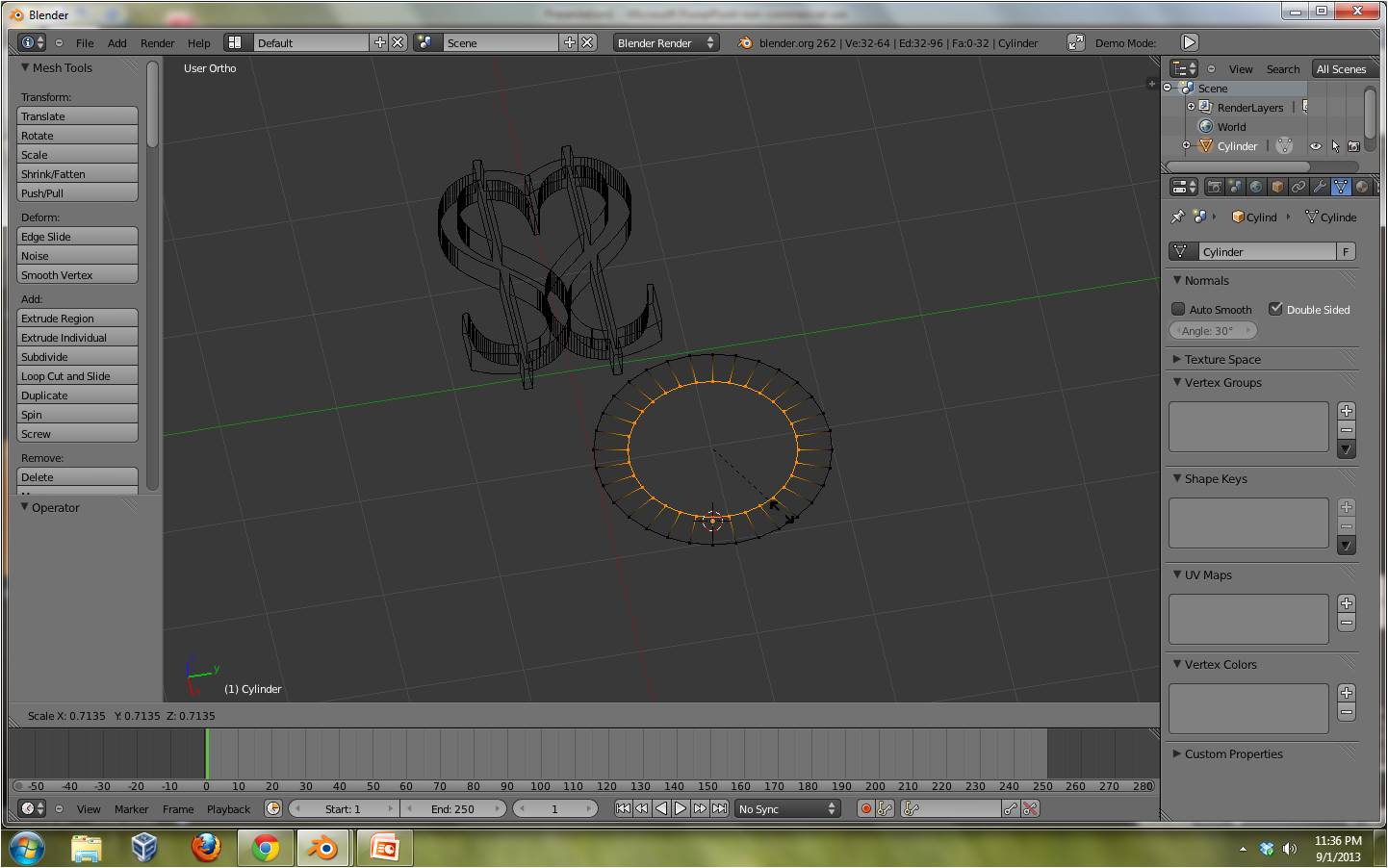Viewport: 1388px width, 868px height.
Task: Toggle the F fake user button
Action: click(x=1346, y=251)
